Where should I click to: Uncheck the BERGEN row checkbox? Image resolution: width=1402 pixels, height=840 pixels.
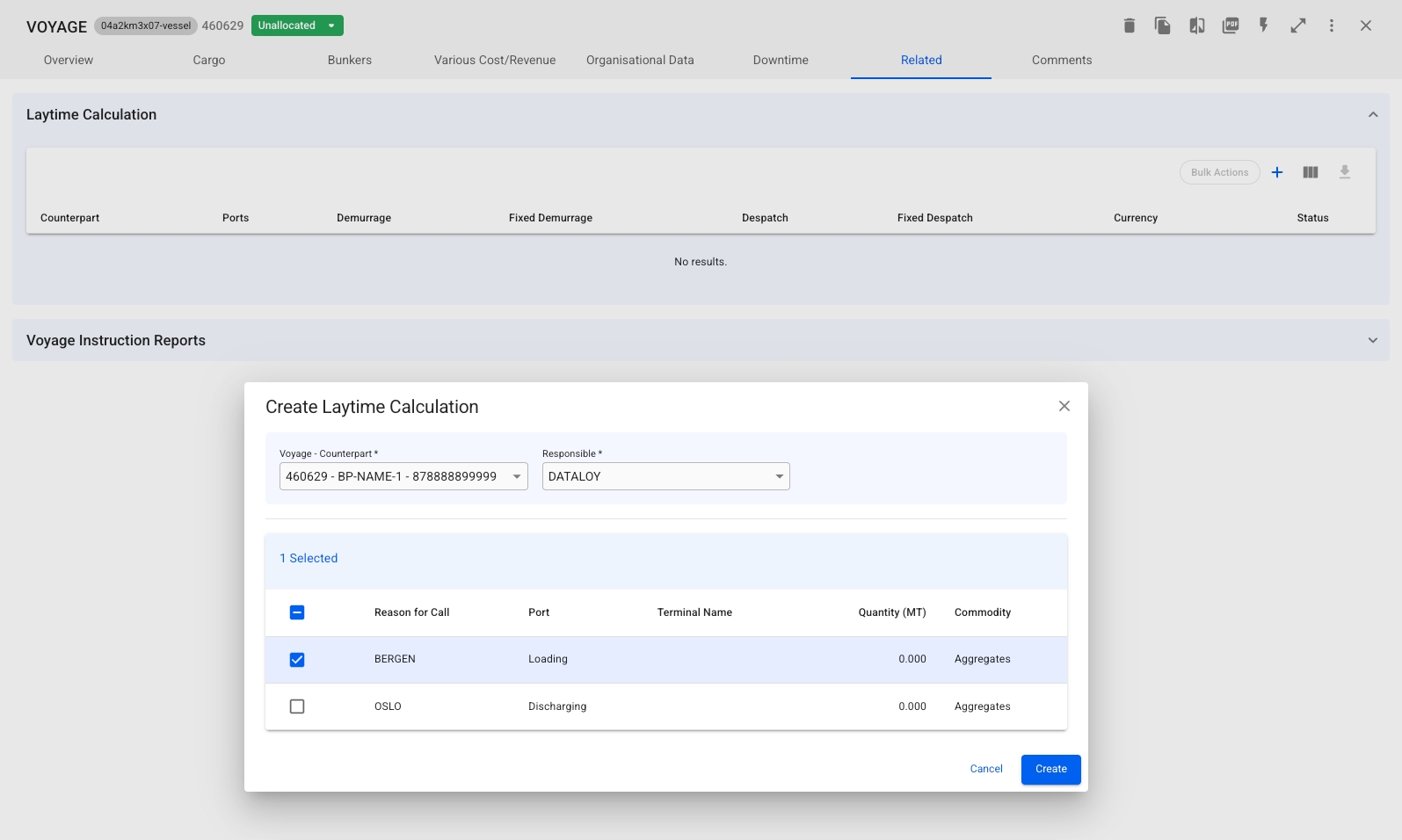(297, 660)
